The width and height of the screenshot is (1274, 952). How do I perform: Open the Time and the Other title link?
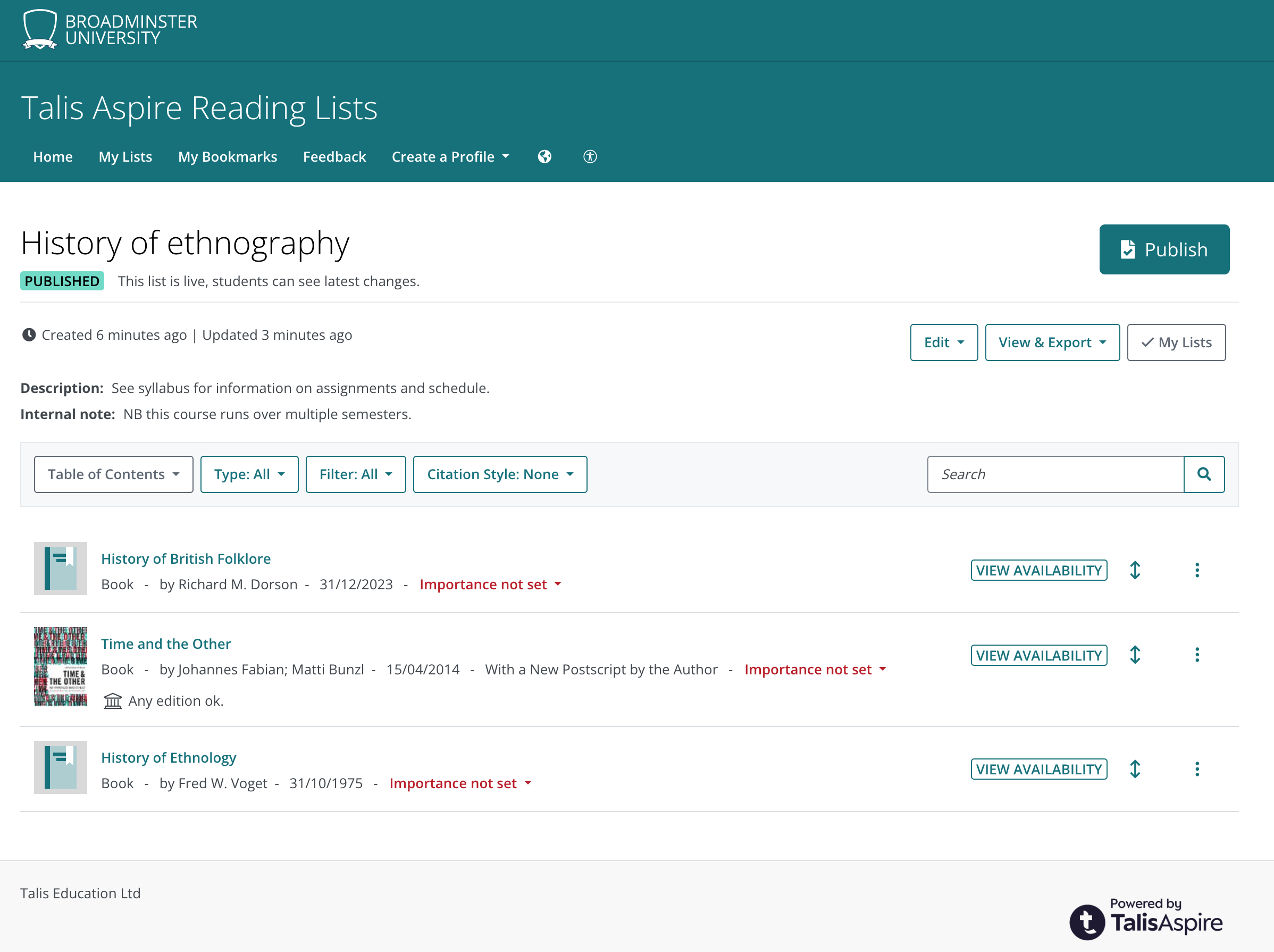pos(166,644)
